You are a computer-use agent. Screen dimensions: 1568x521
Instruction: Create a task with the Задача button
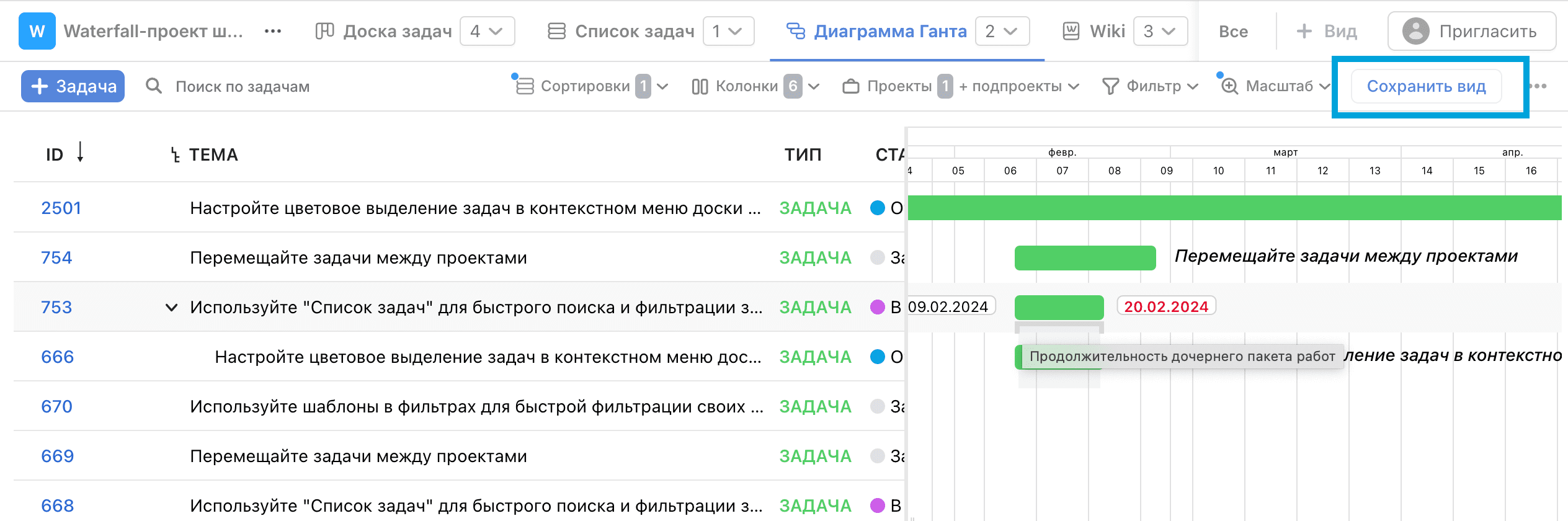coord(73,86)
